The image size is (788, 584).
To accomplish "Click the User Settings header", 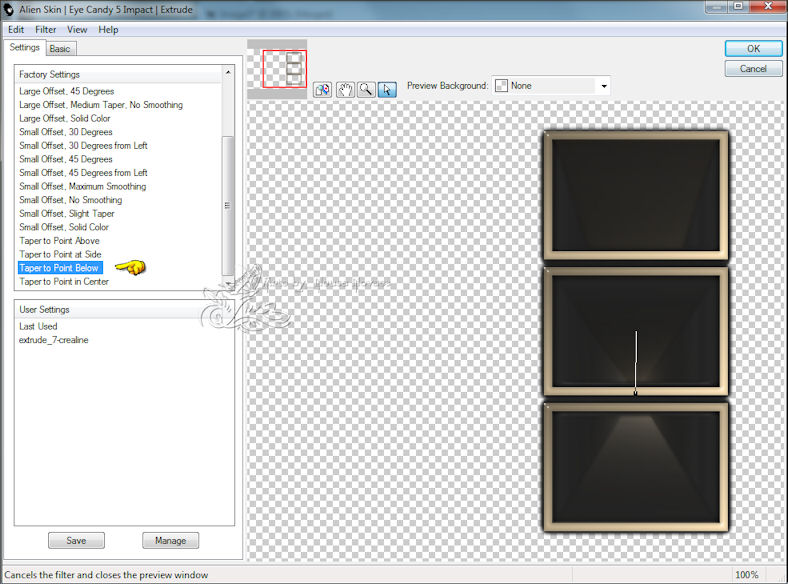I will coord(124,310).
